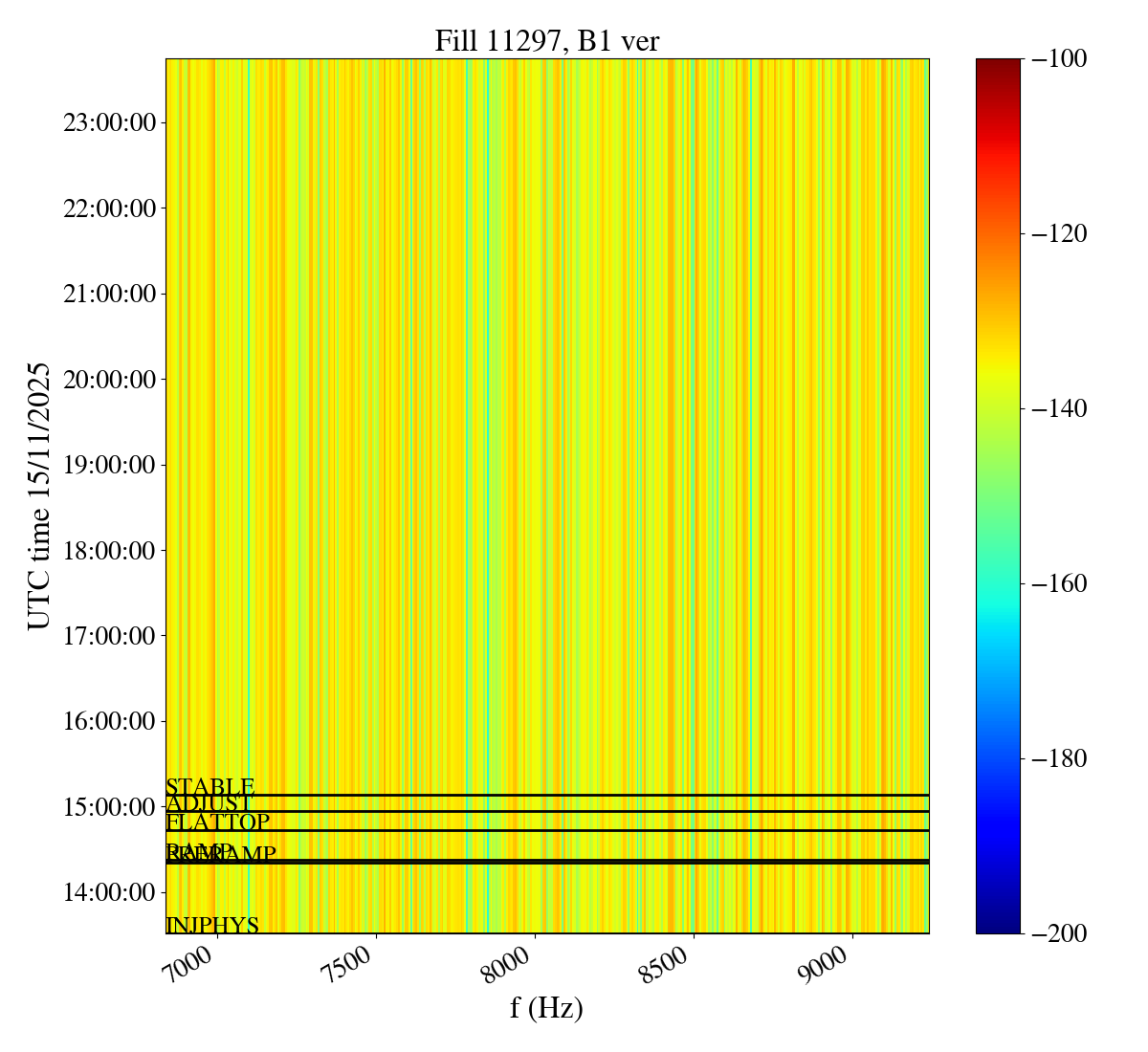Click the FLATTOP phase label
Image resolution: width=1148 pixels, height=1052 pixels.
tap(217, 822)
